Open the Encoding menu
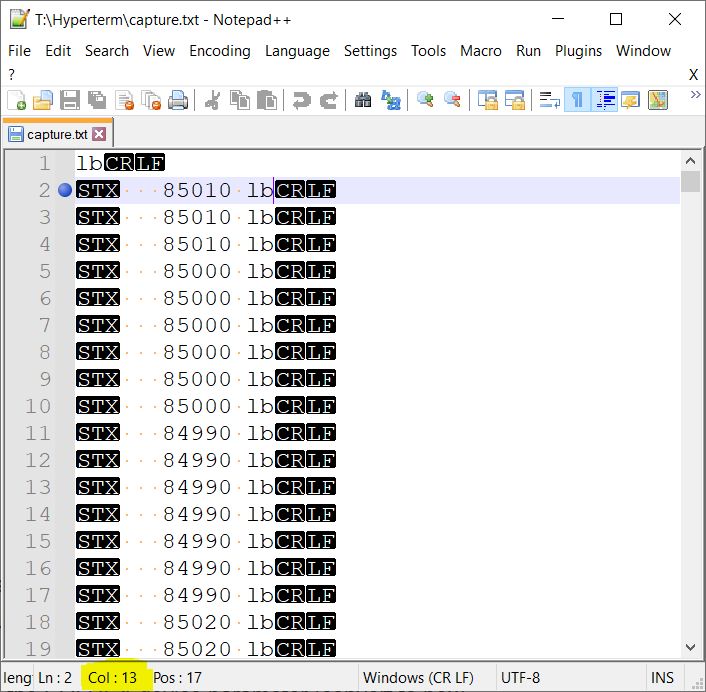 click(x=220, y=51)
